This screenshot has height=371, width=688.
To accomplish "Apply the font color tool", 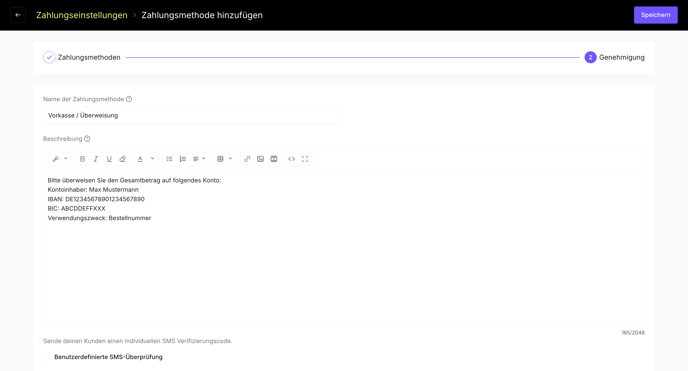I will click(x=140, y=159).
